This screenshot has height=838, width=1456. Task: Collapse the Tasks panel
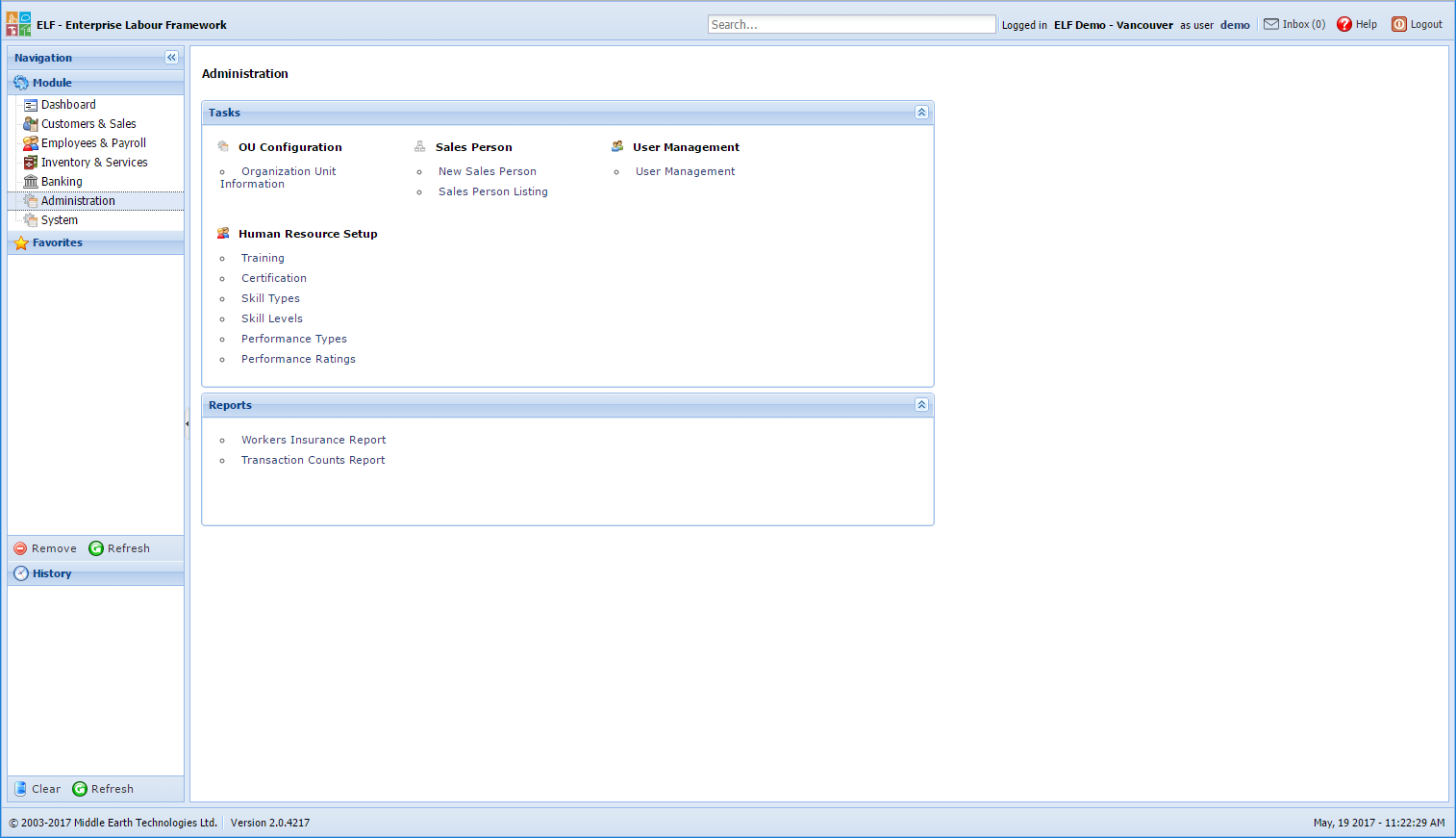(921, 112)
